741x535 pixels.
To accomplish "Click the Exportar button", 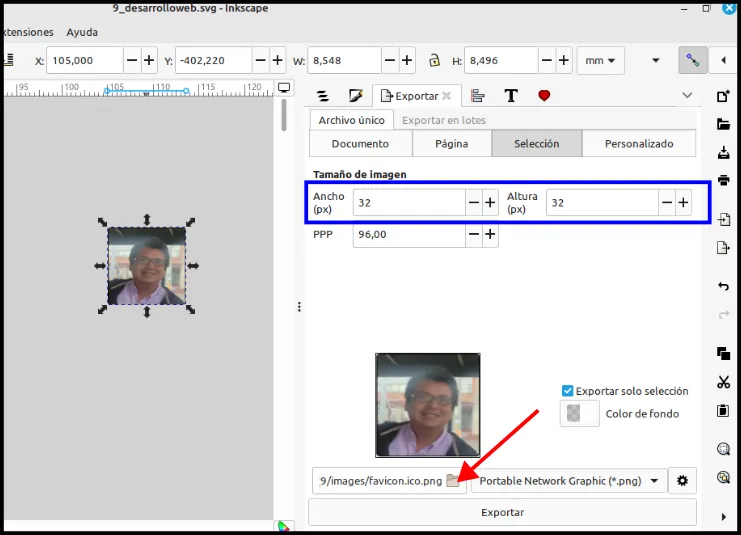I will [x=502, y=512].
